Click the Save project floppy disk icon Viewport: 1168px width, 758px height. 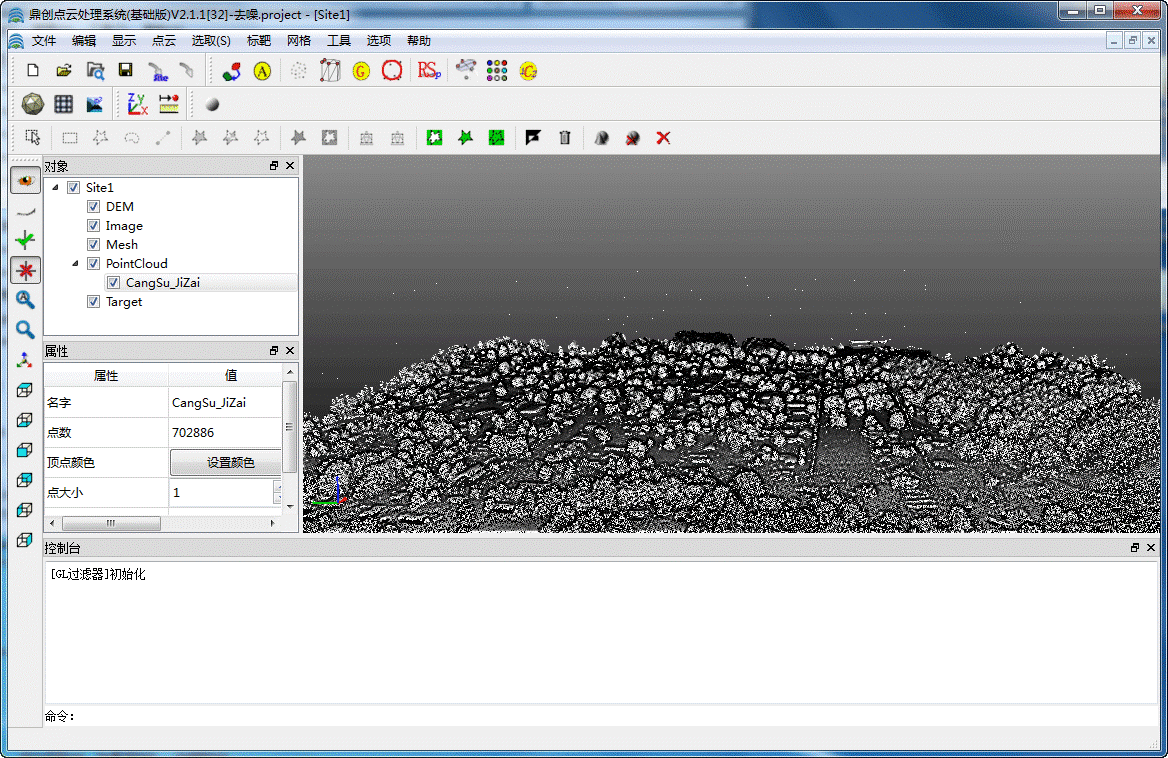(125, 71)
